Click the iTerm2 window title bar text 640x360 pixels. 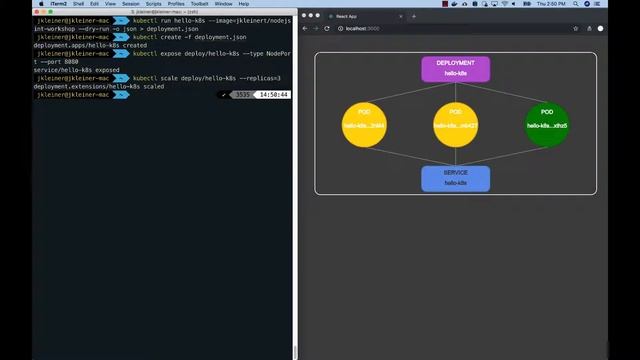165,12
